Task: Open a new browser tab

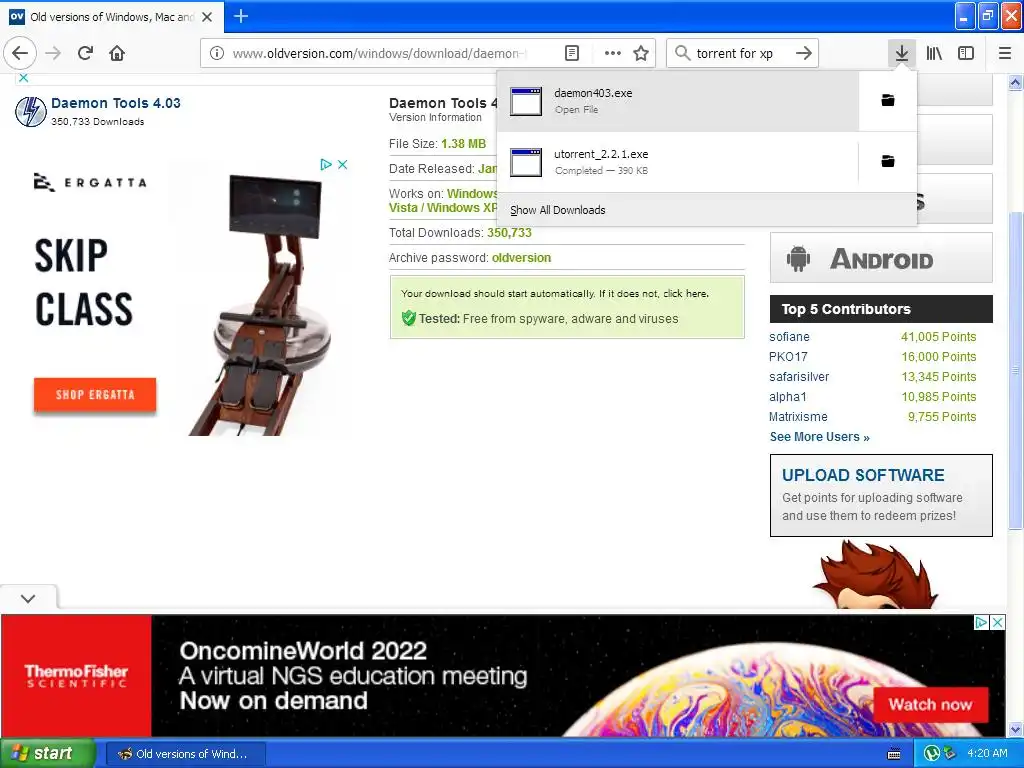Action: coord(241,16)
